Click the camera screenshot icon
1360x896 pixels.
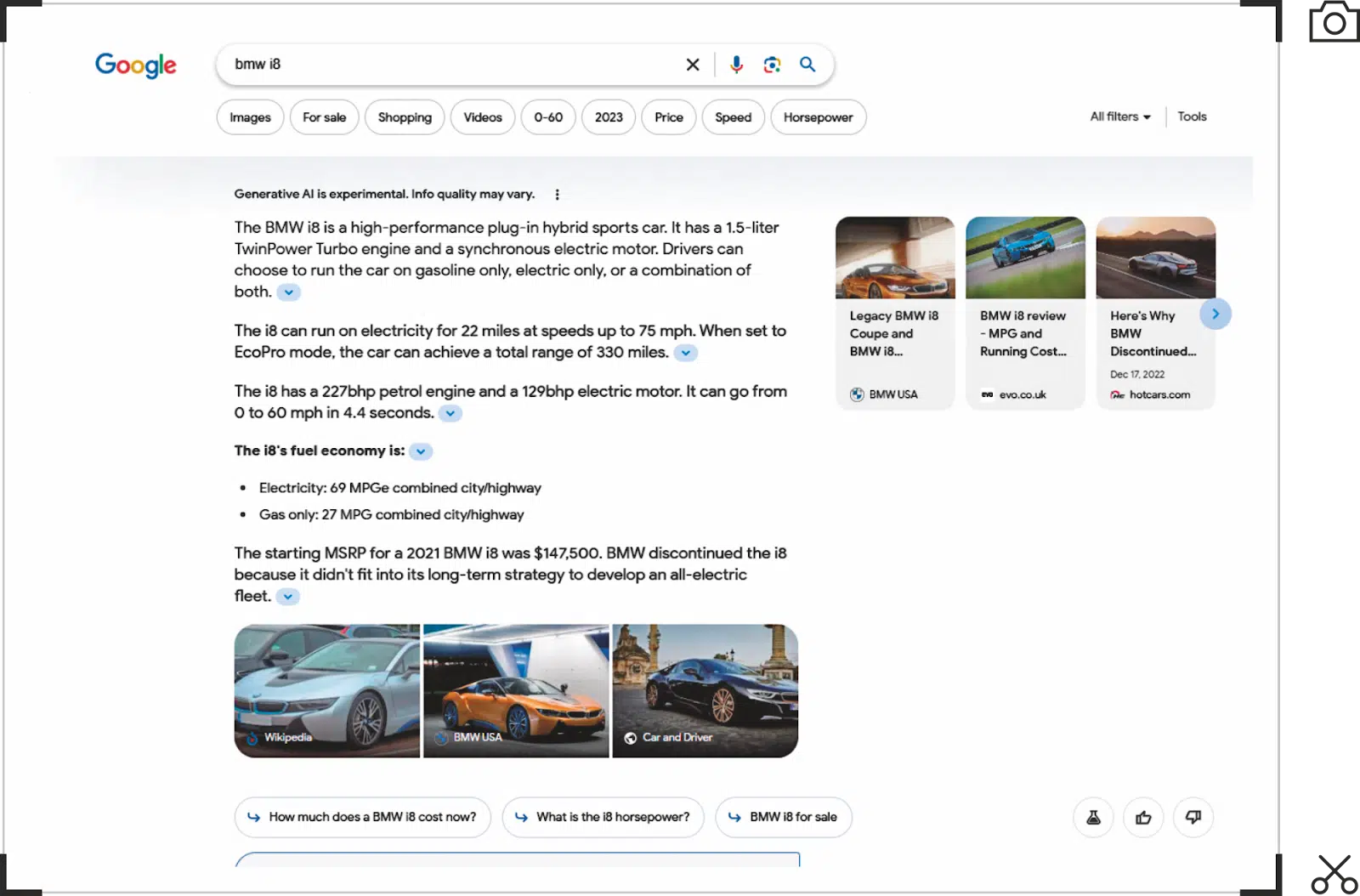click(1334, 21)
